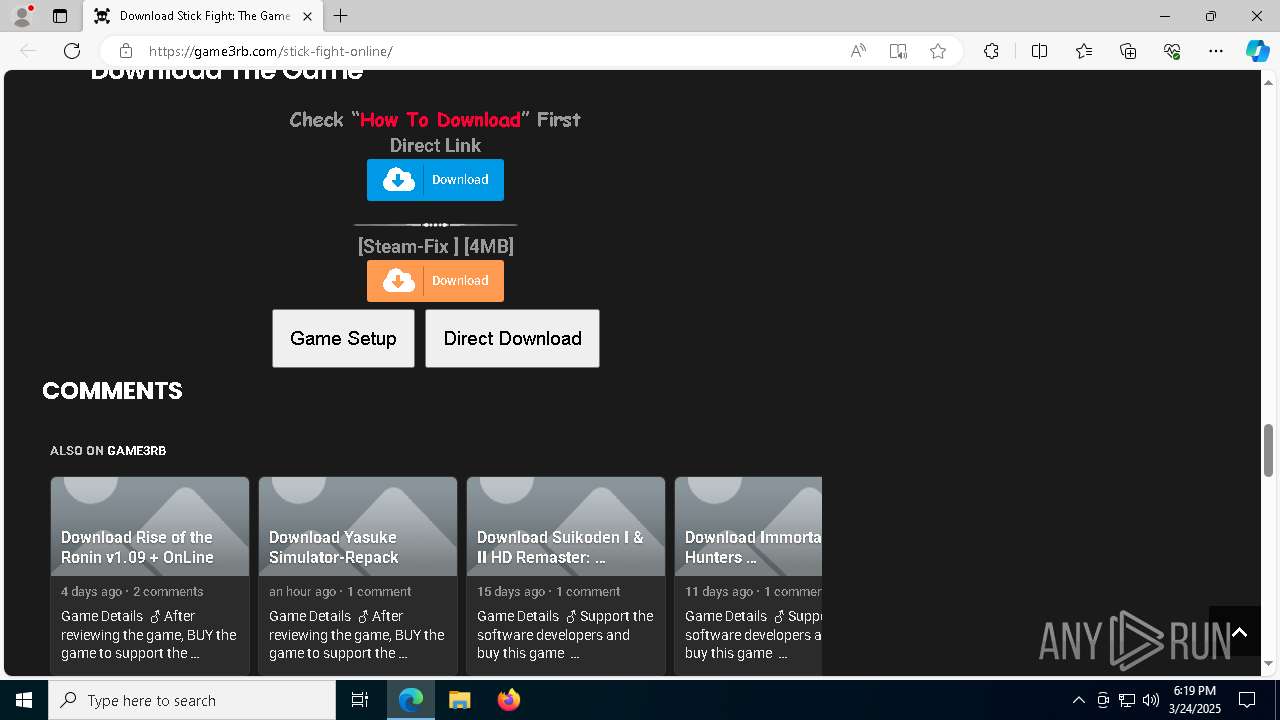1280x720 pixels.
Task: Open Microsoft Edge from taskbar
Action: click(411, 700)
